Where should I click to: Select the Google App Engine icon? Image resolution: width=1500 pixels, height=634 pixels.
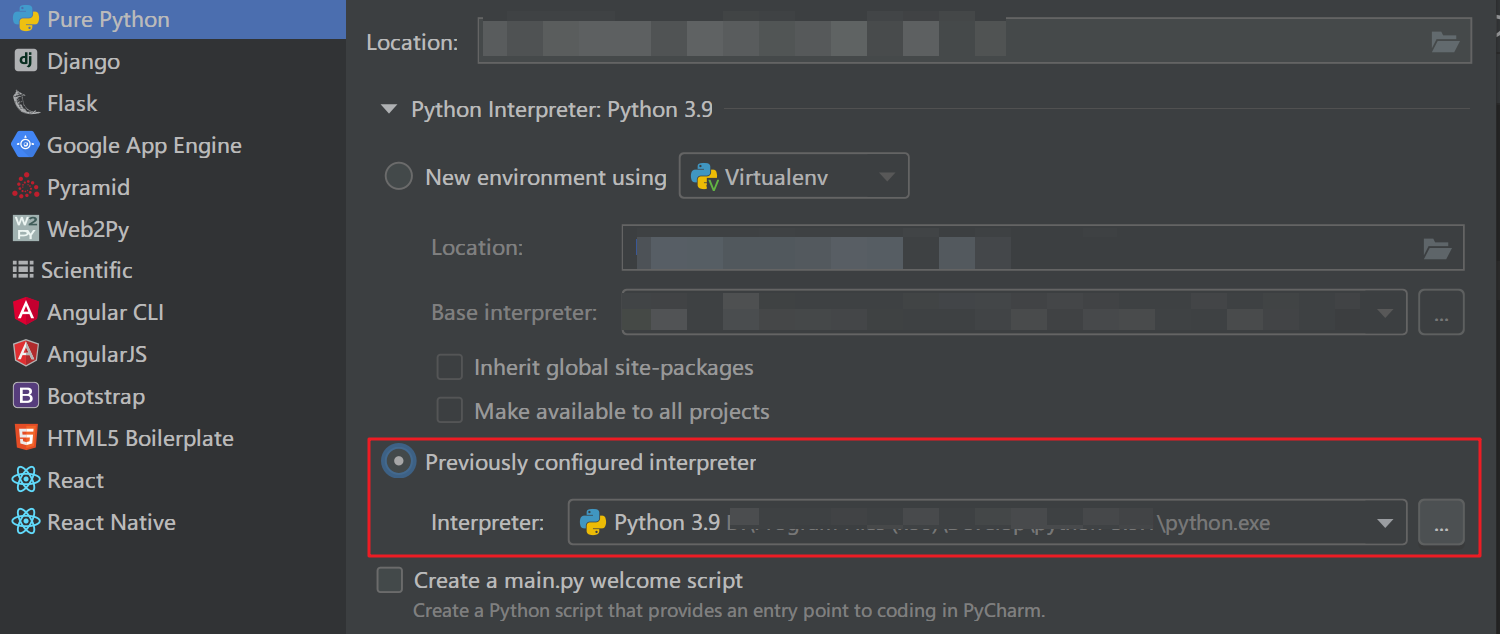25,145
